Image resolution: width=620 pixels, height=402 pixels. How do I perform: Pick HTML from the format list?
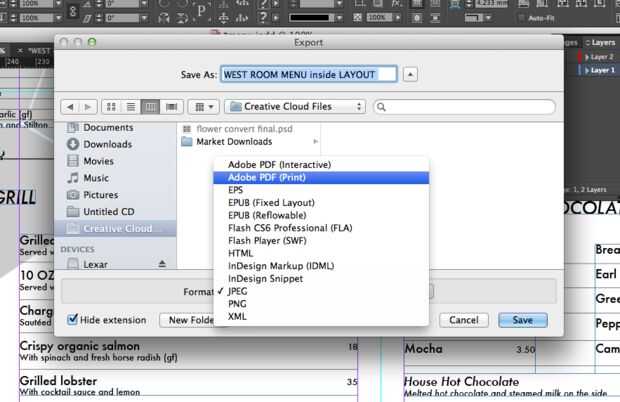(x=321, y=253)
